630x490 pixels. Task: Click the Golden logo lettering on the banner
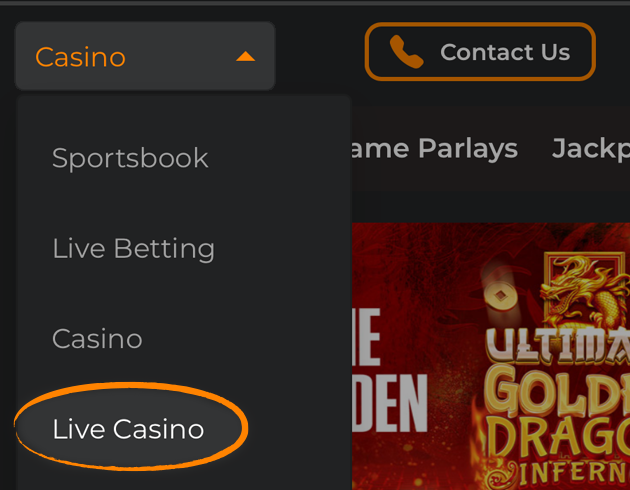[558, 391]
